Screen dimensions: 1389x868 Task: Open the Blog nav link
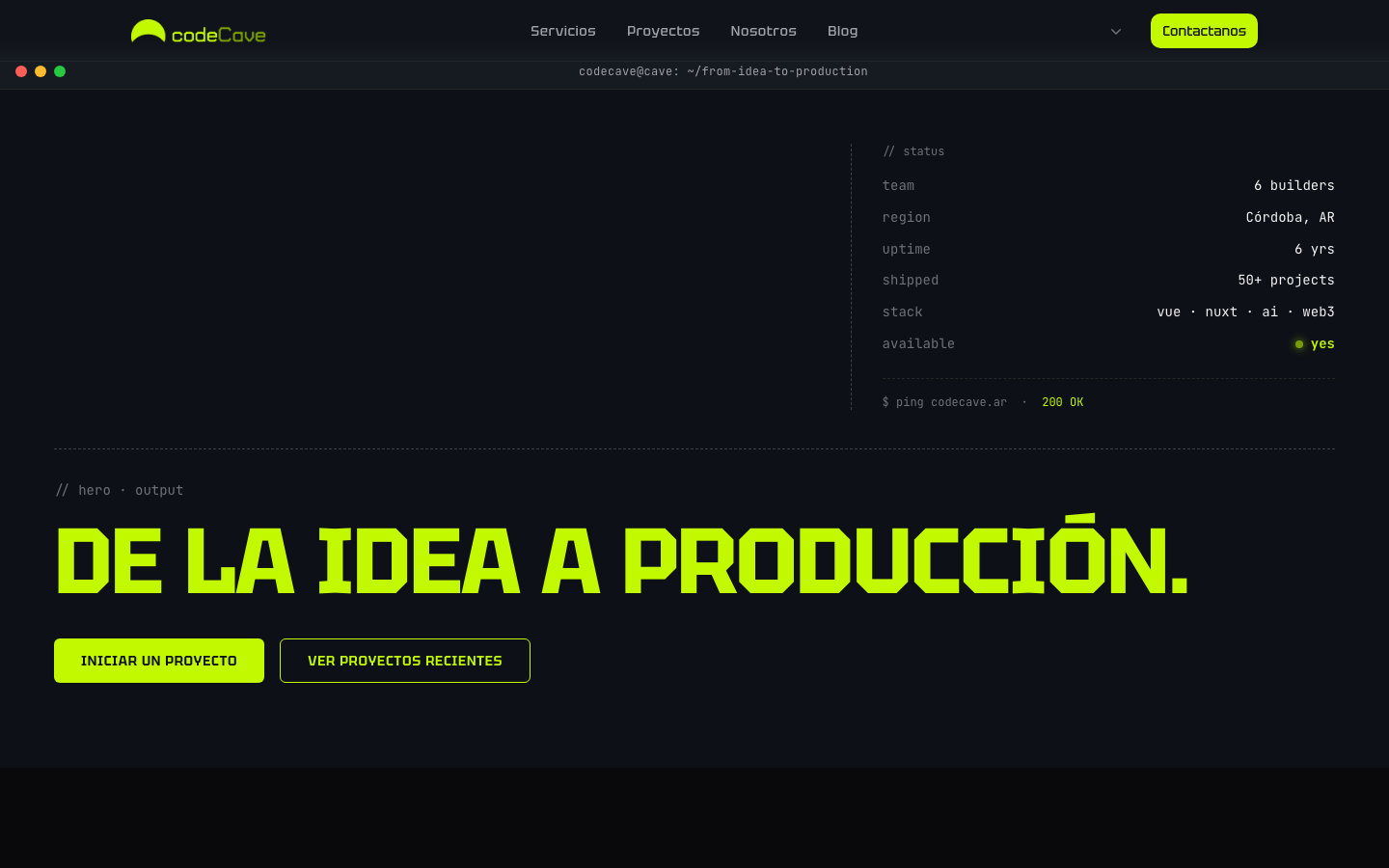pos(843,31)
